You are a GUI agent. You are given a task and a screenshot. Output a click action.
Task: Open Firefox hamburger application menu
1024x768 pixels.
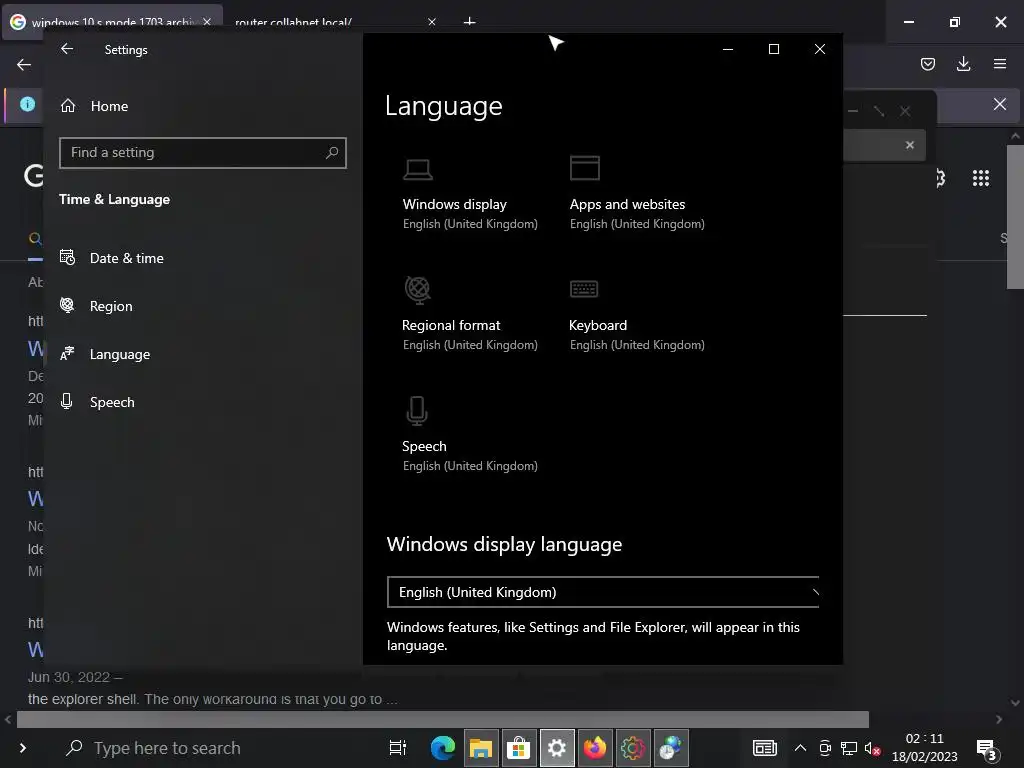point(1000,64)
